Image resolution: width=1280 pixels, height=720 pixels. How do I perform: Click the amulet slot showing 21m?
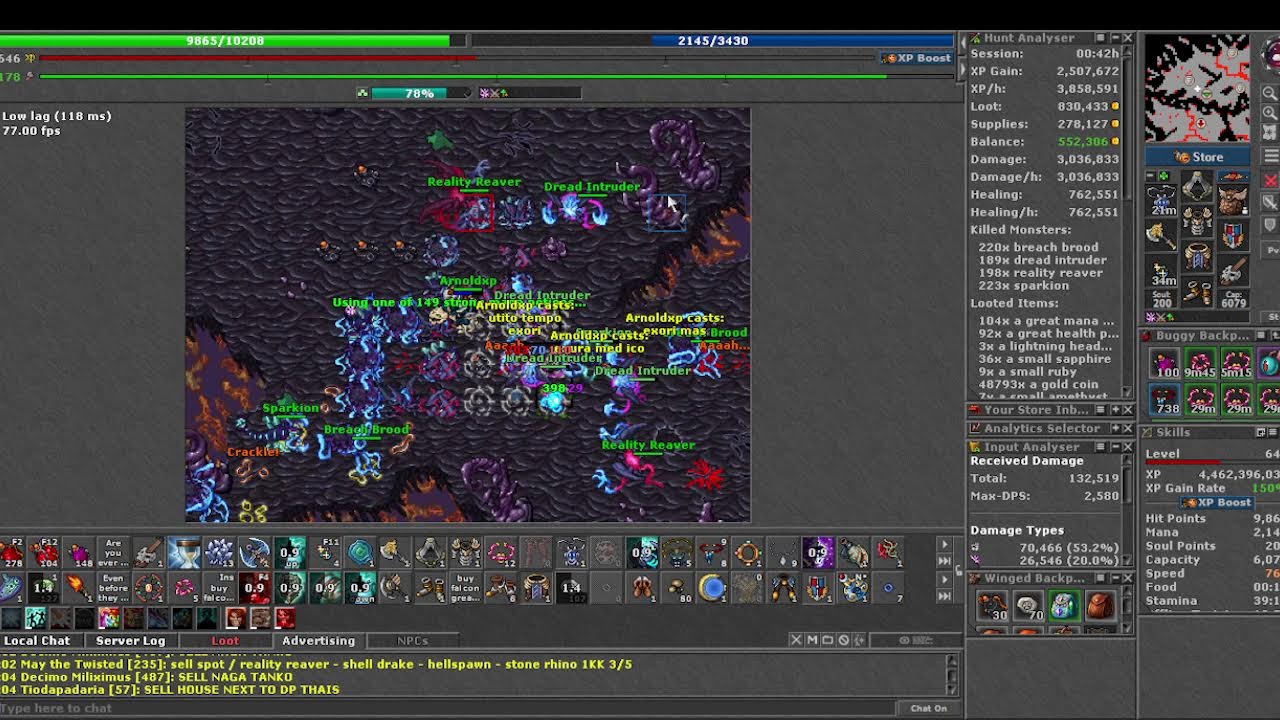coord(1161,199)
